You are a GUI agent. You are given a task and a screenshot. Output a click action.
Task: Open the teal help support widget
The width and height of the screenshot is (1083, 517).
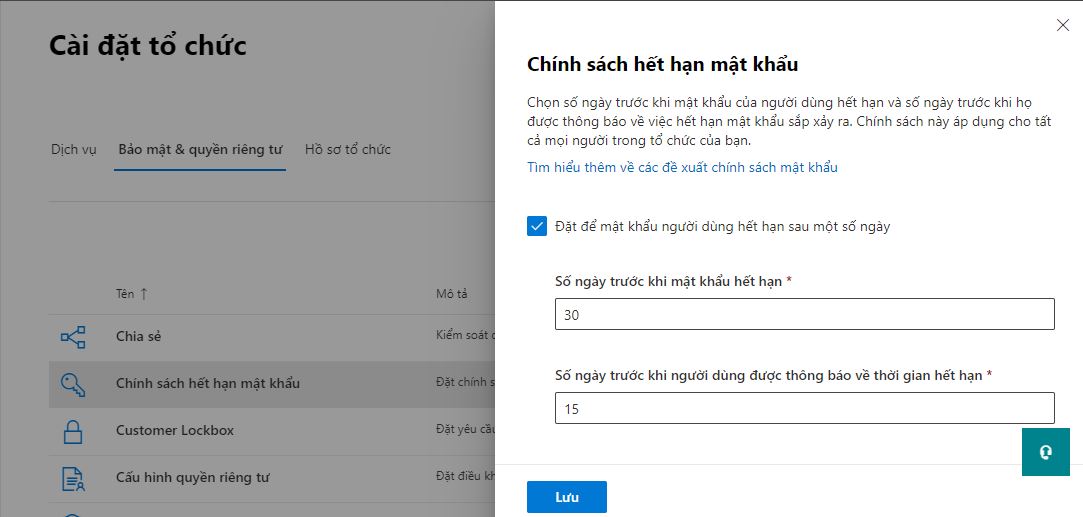[x=1046, y=452]
